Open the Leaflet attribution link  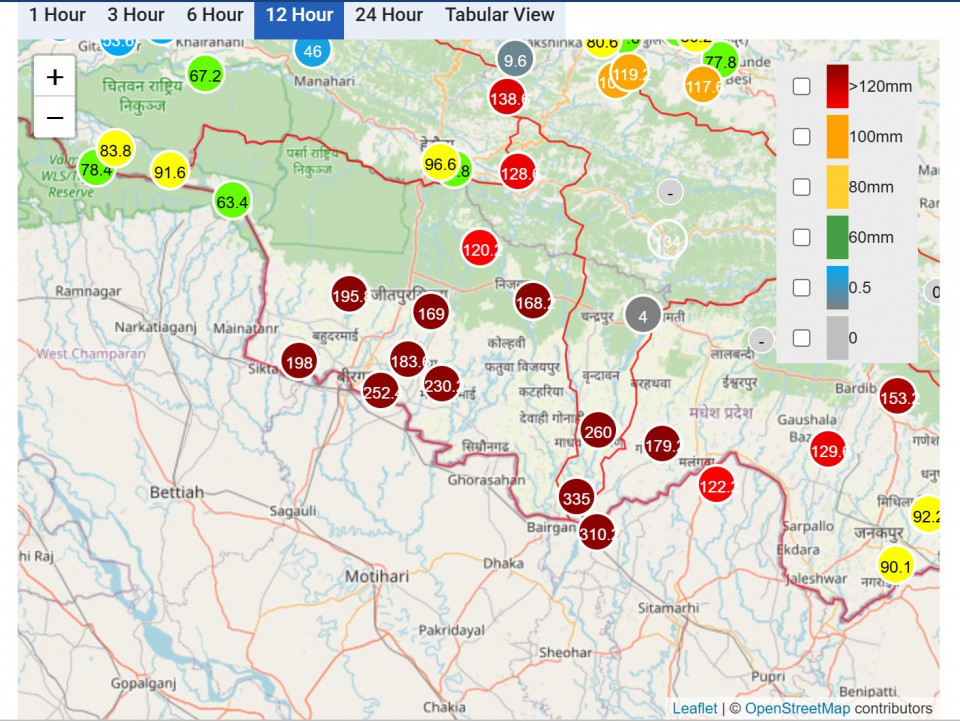point(694,708)
